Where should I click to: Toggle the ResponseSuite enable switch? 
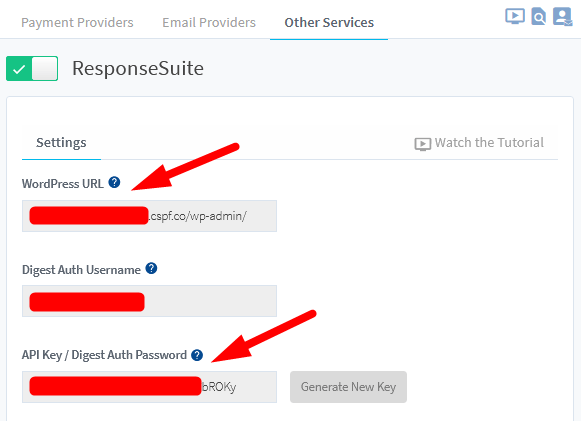pos(32,69)
